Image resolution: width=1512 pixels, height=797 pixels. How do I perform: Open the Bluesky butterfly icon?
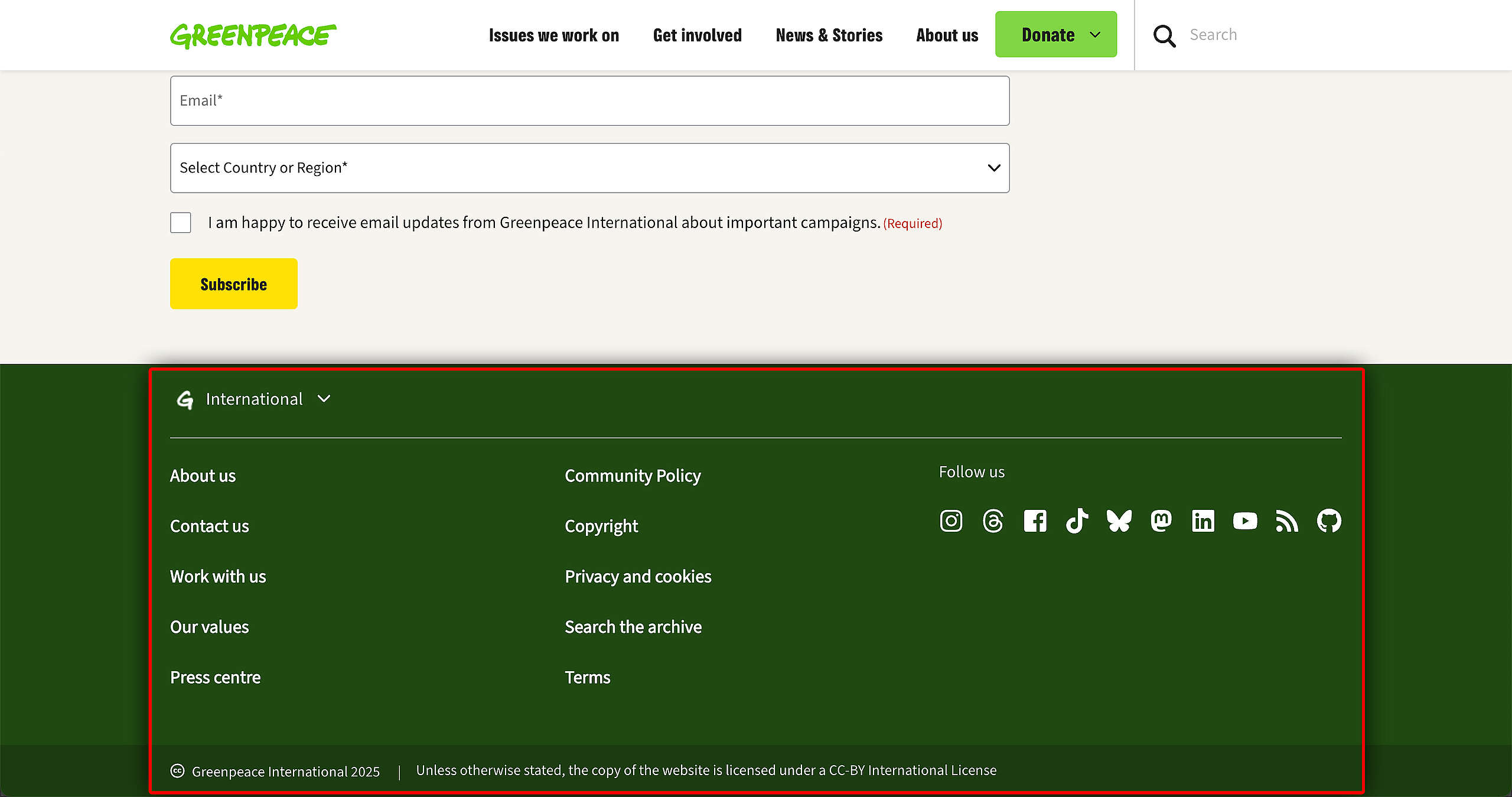coord(1119,521)
